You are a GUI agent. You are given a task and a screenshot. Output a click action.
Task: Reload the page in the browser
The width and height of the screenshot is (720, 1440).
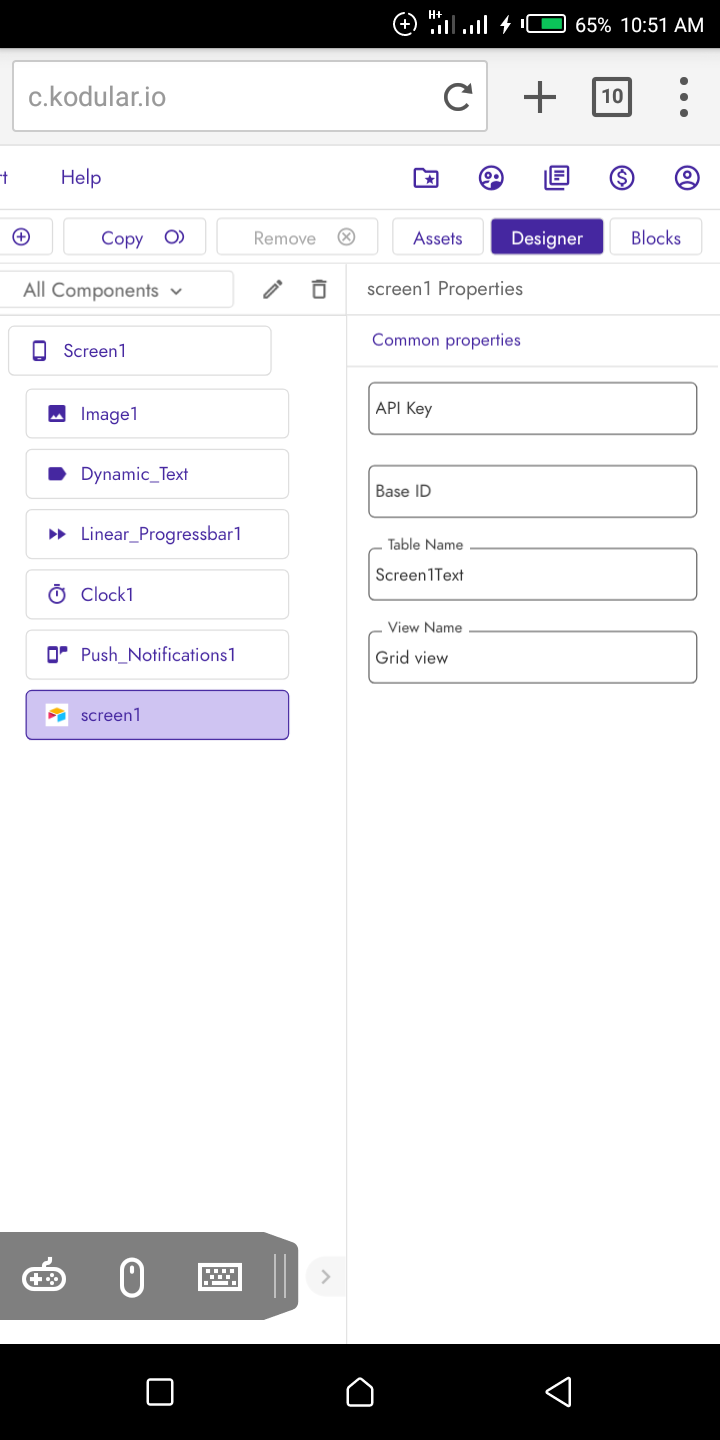(458, 97)
